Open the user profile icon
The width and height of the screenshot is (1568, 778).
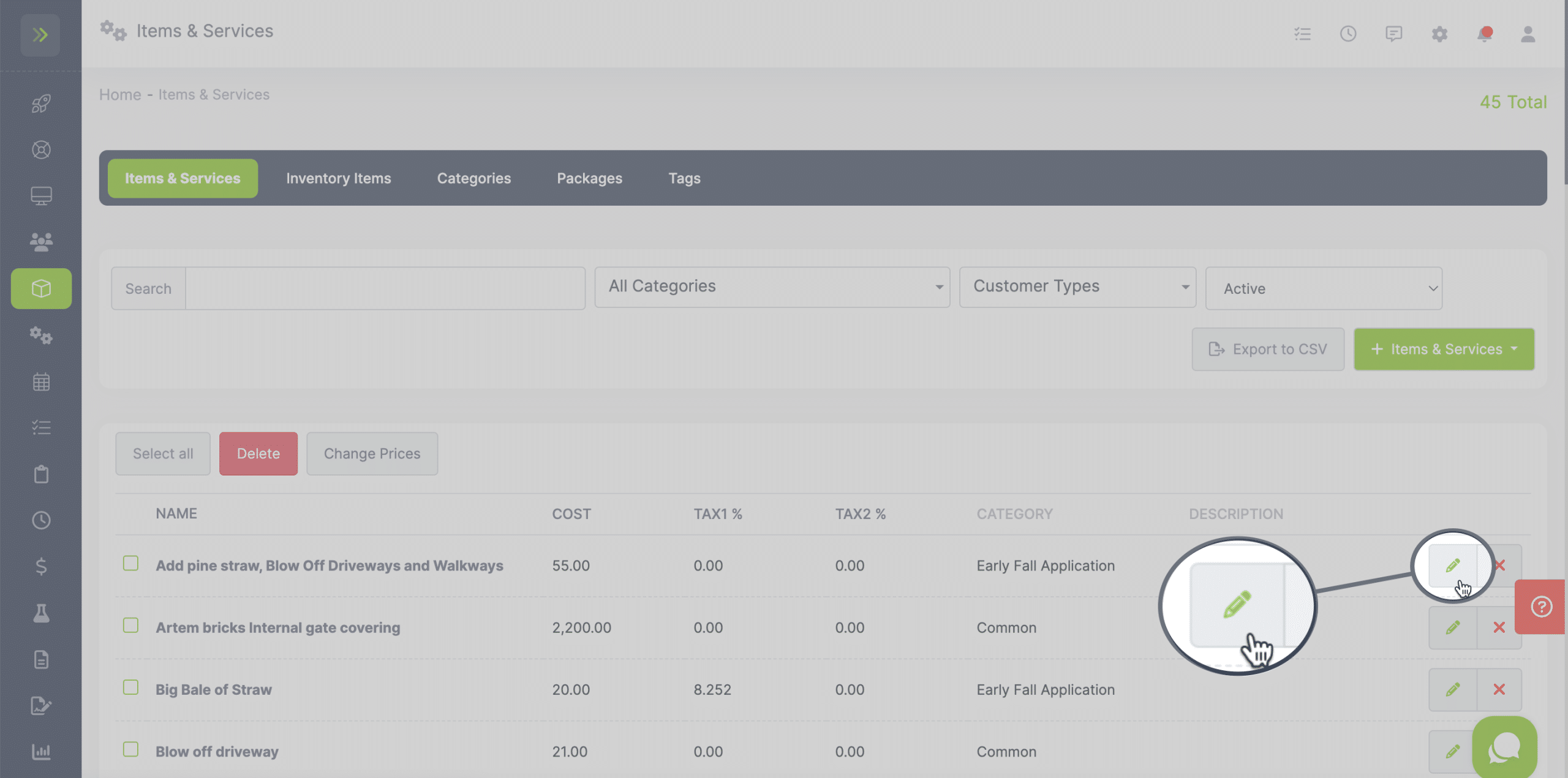point(1528,34)
